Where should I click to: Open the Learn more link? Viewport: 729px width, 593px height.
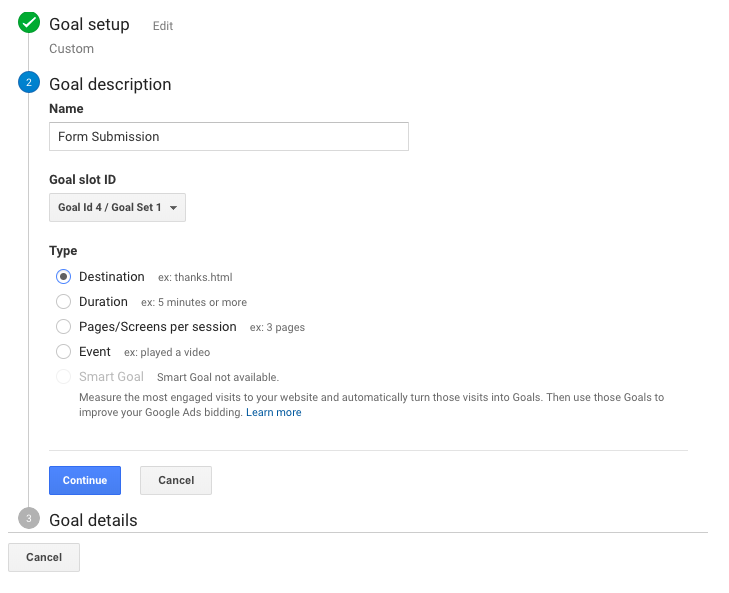(x=273, y=413)
